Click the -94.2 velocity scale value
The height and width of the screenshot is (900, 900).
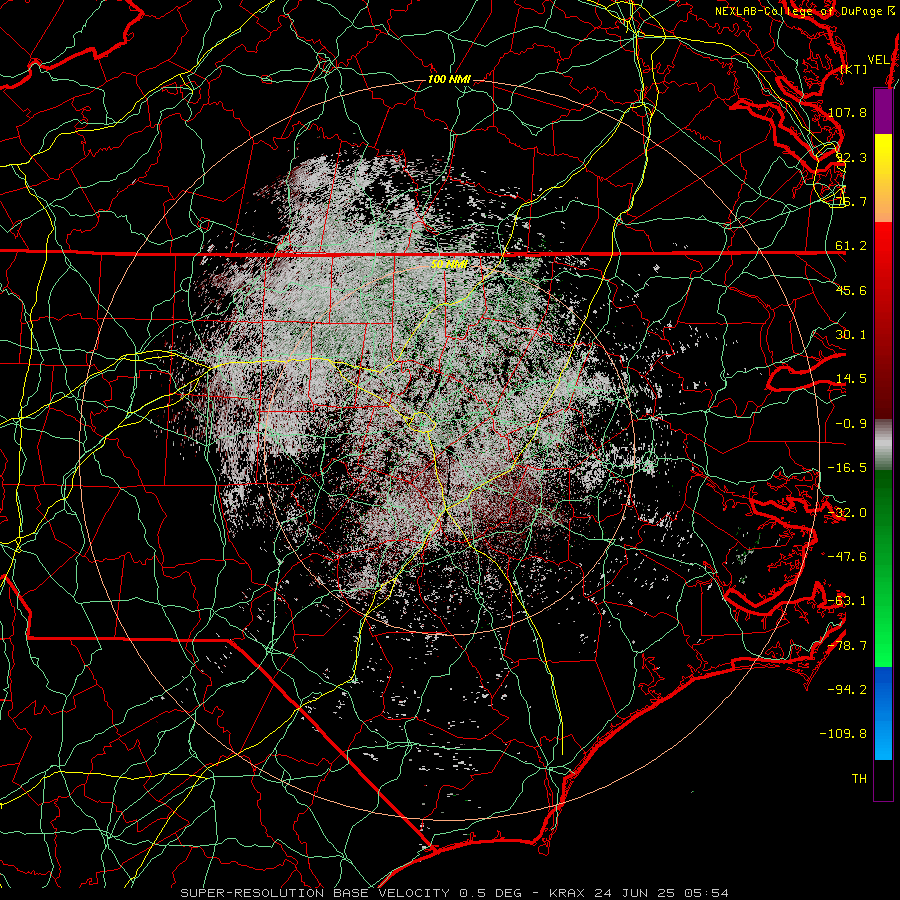pyautogui.click(x=847, y=689)
